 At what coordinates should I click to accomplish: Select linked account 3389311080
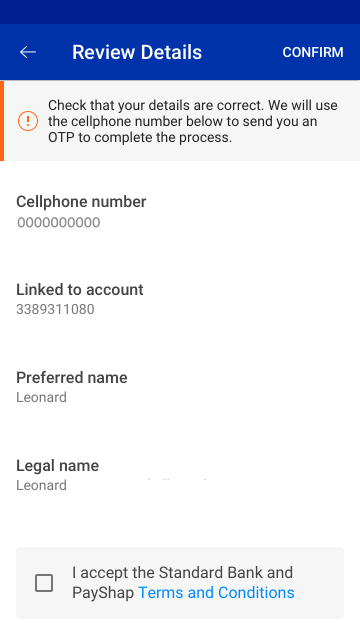(x=56, y=309)
